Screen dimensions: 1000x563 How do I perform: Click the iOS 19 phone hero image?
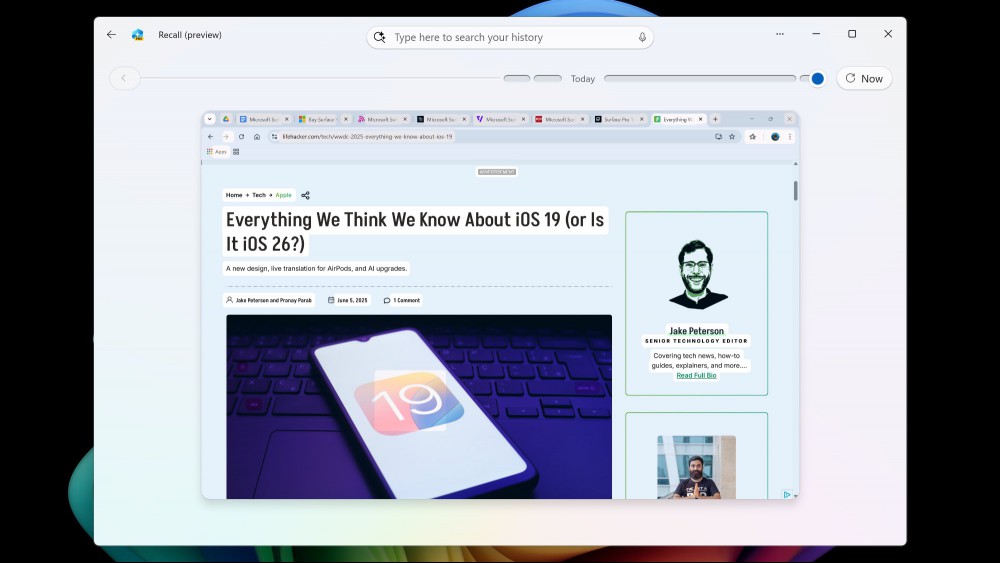pyautogui.click(x=419, y=406)
